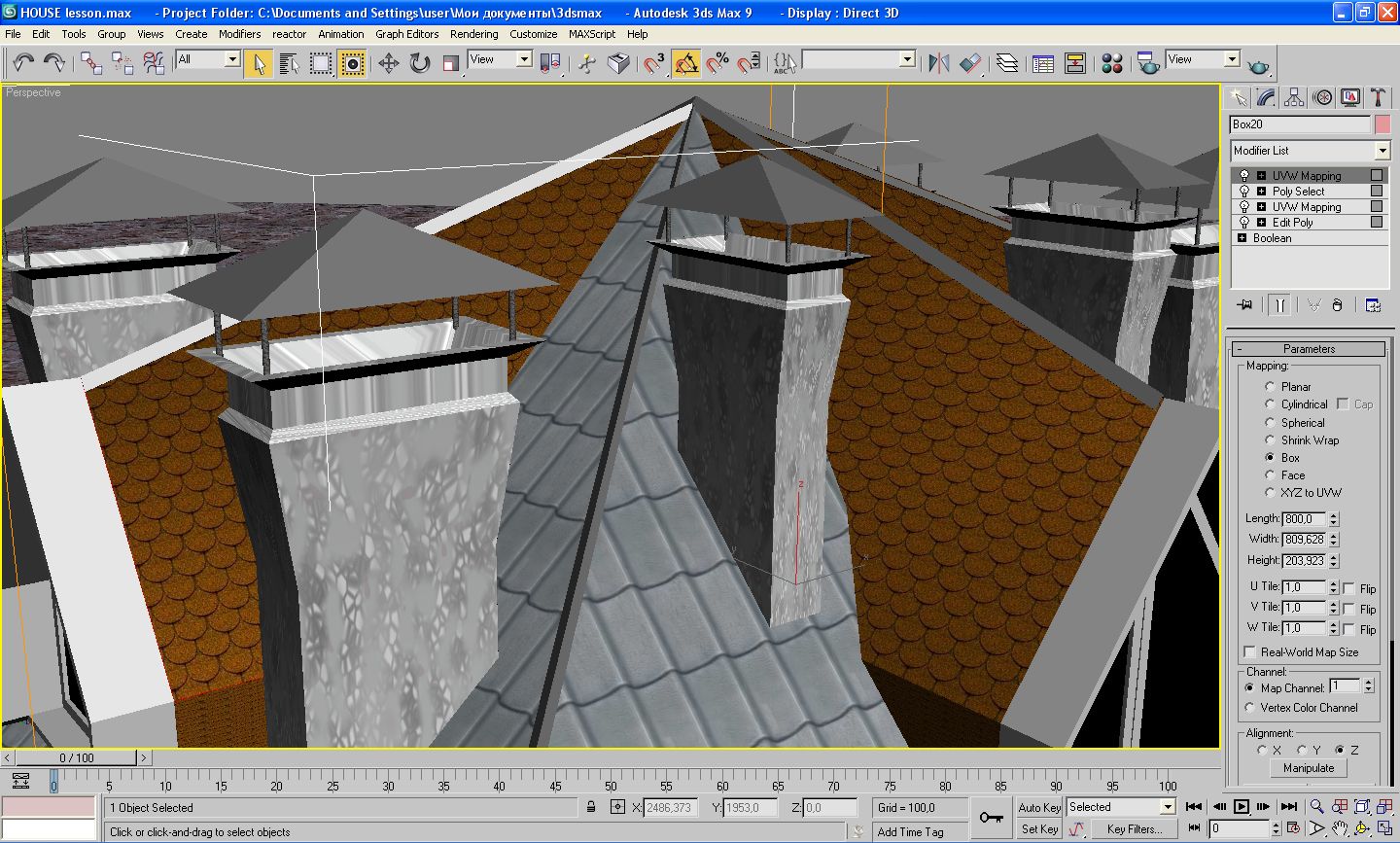Open the Modifiers menu

tap(239, 34)
